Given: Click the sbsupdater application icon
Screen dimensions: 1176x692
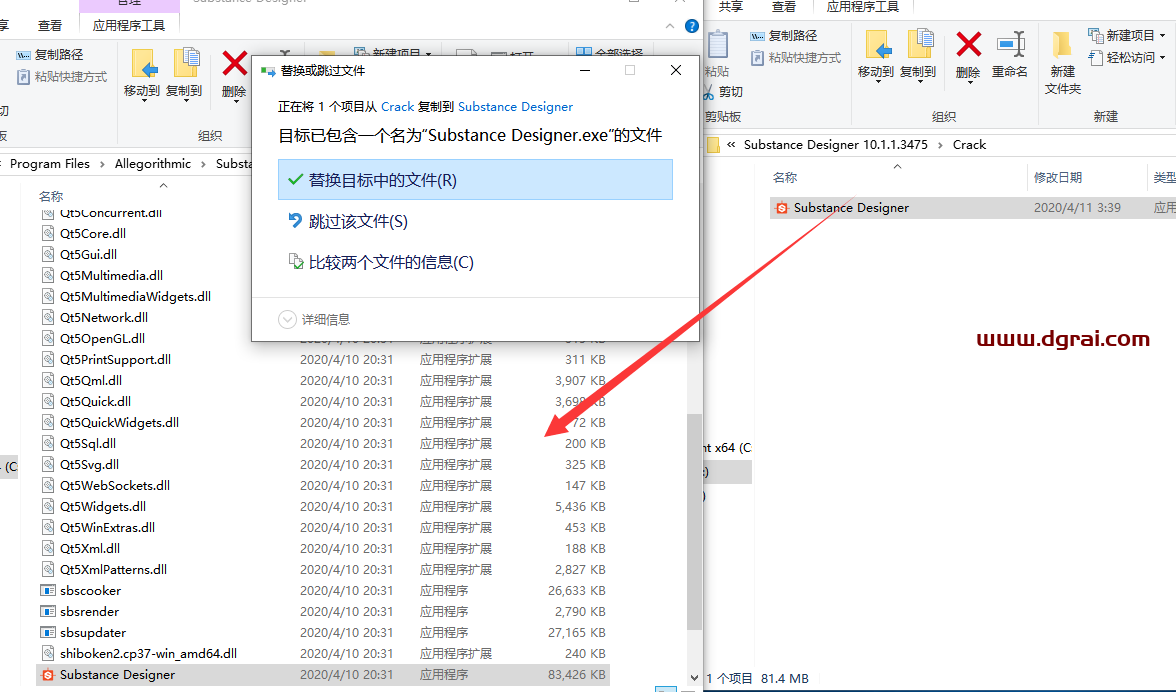Looking at the screenshot, I should [48, 632].
